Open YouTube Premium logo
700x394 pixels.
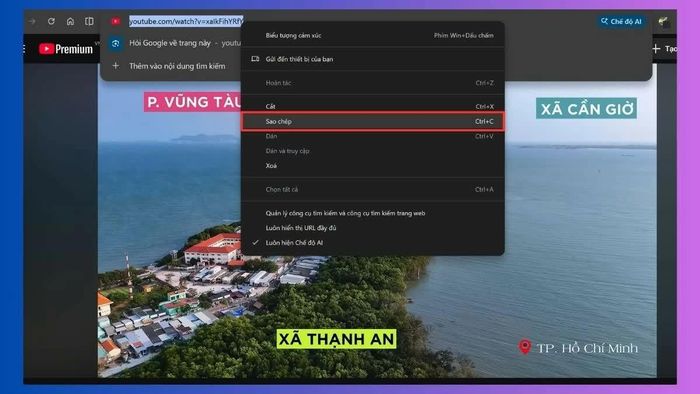click(66, 49)
